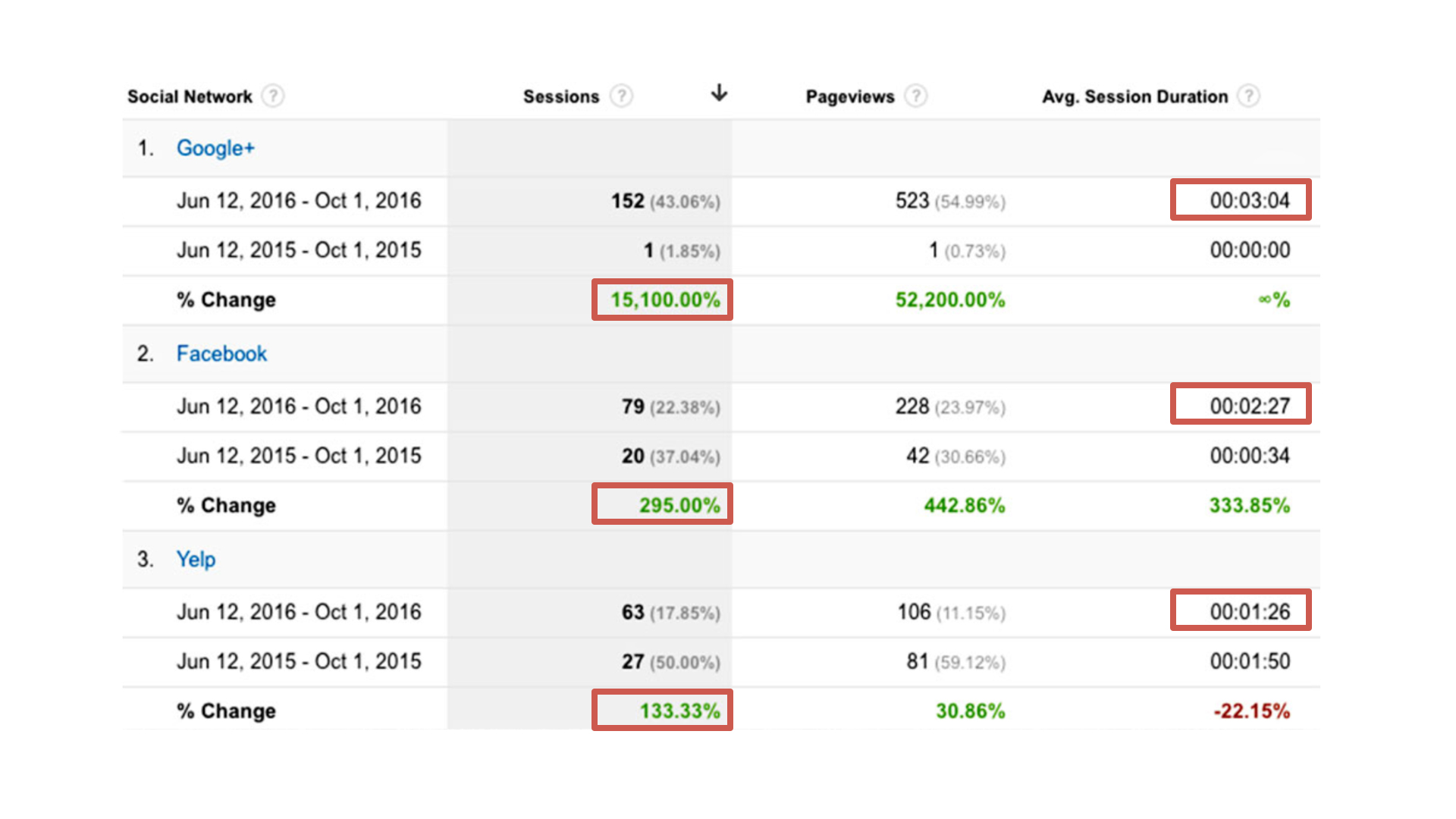Click % Change label under Google+
The image size is (1456, 819).
point(226,300)
